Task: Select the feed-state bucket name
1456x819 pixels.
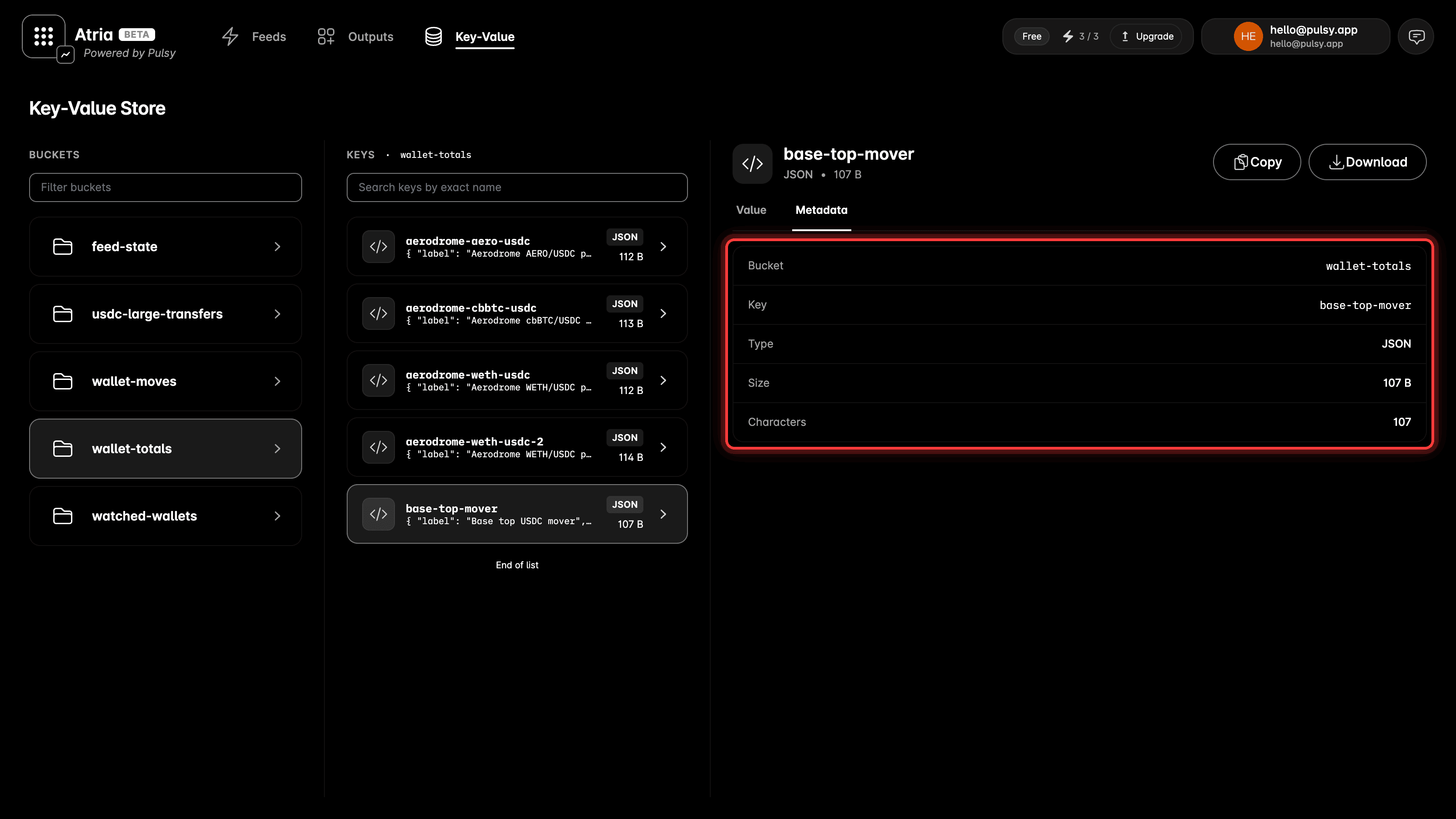Action: coord(124,247)
